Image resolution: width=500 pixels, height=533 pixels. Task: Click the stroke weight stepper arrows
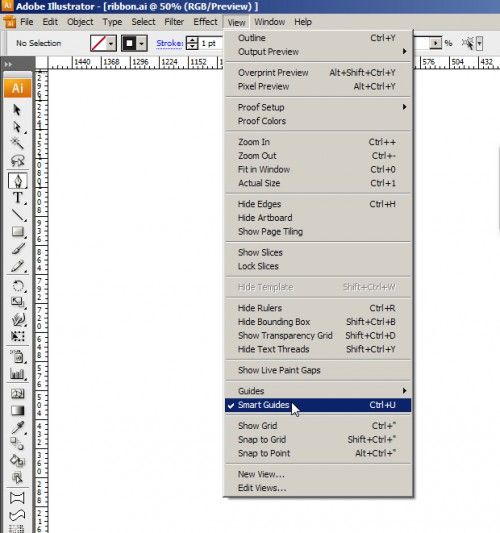pos(192,44)
